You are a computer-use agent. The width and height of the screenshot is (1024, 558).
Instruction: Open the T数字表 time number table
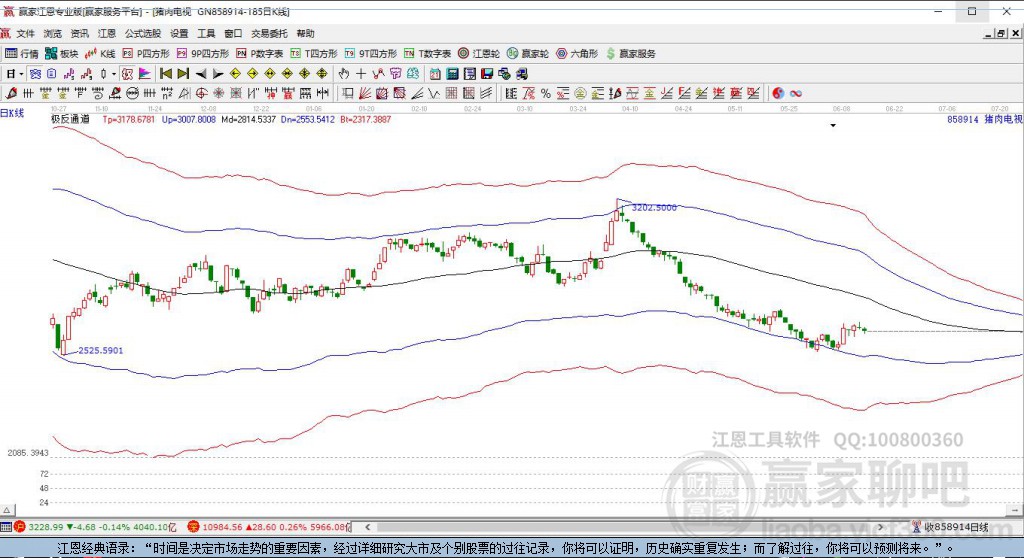point(427,54)
